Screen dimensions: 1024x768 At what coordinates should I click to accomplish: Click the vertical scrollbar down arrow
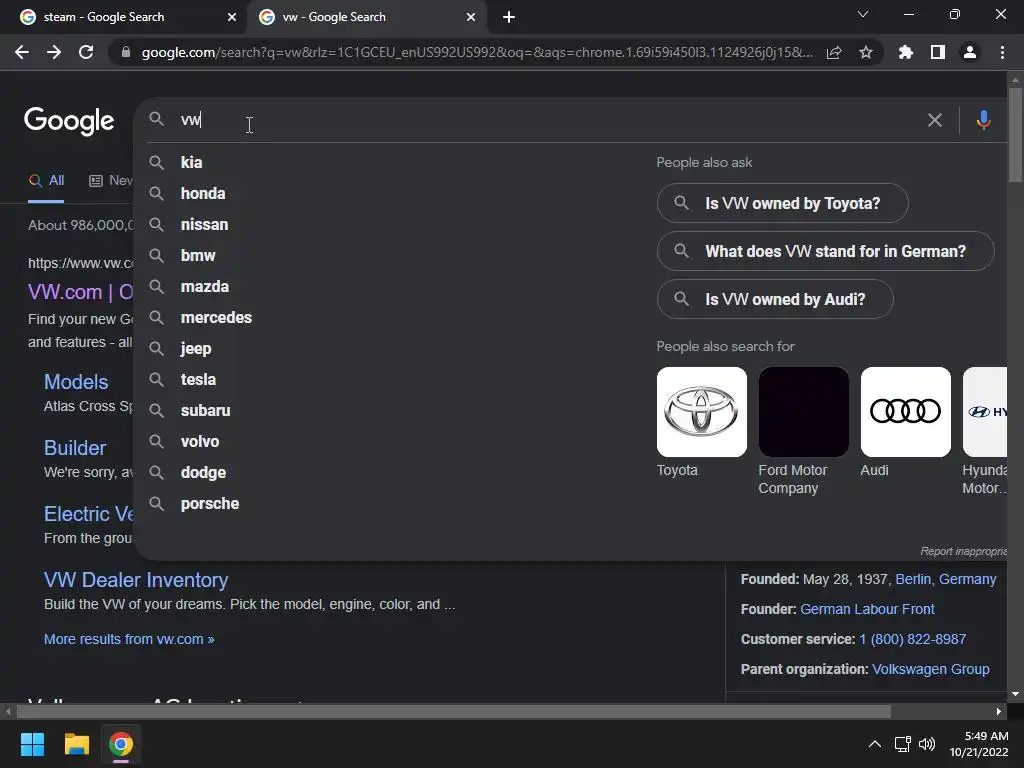pyautogui.click(x=1014, y=694)
